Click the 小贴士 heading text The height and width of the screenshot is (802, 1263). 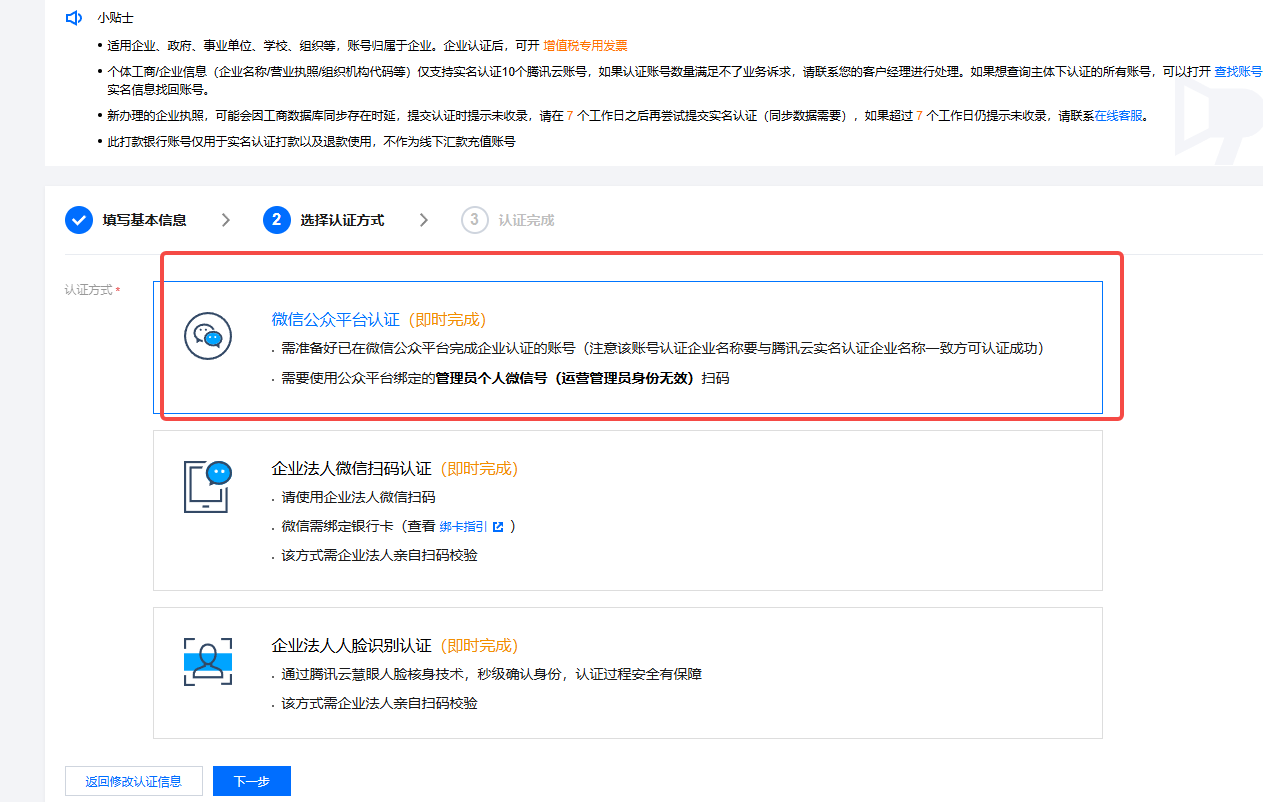116,18
